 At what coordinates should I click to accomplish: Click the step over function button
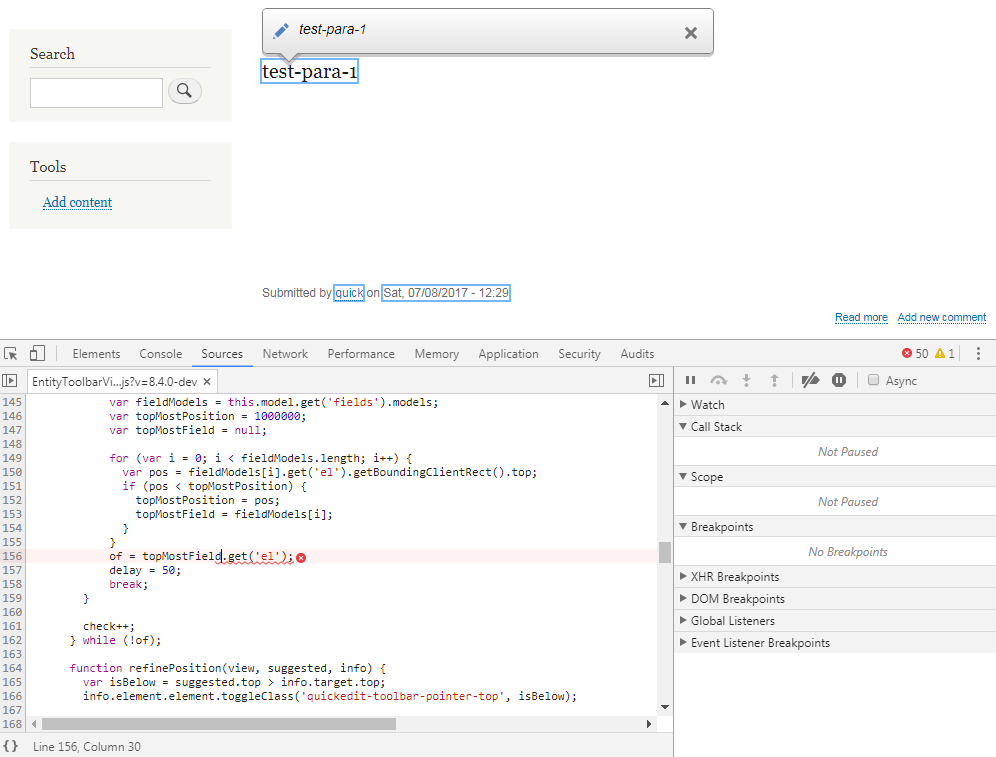718,380
